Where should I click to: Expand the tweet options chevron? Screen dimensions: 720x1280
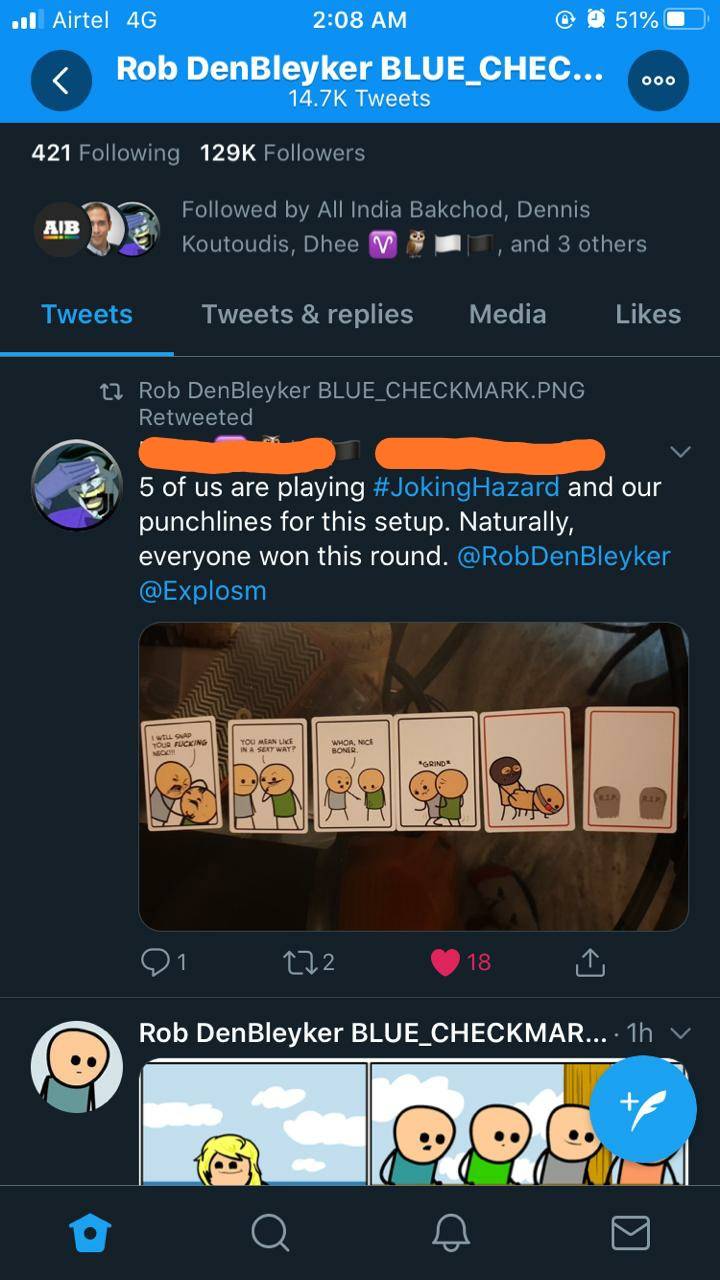click(x=680, y=452)
